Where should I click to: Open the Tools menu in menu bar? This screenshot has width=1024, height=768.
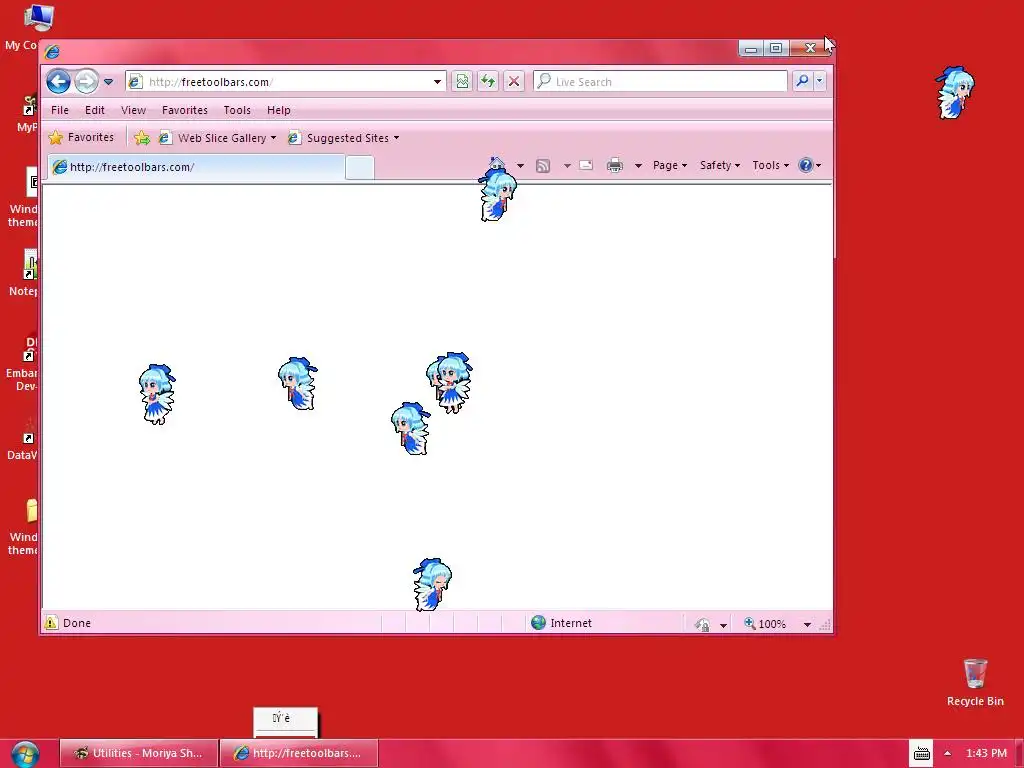click(x=237, y=110)
